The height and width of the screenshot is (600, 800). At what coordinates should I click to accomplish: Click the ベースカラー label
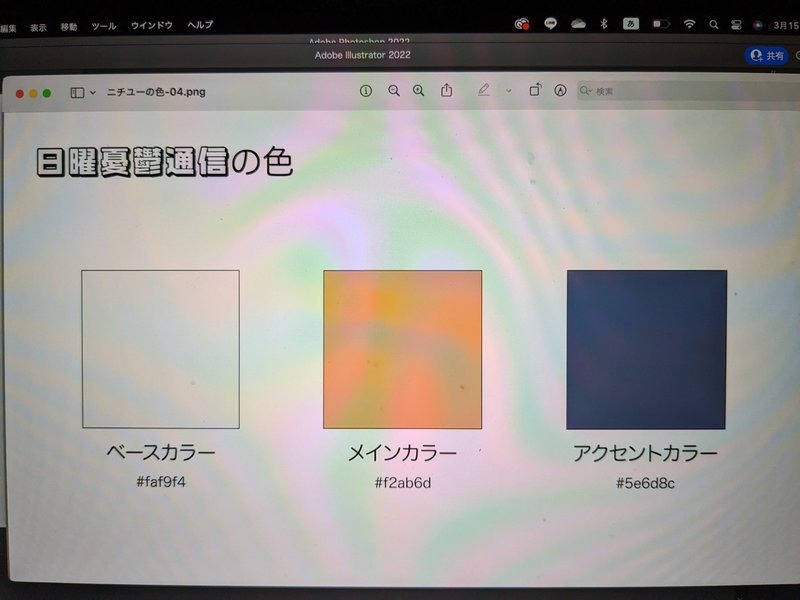pyautogui.click(x=161, y=452)
